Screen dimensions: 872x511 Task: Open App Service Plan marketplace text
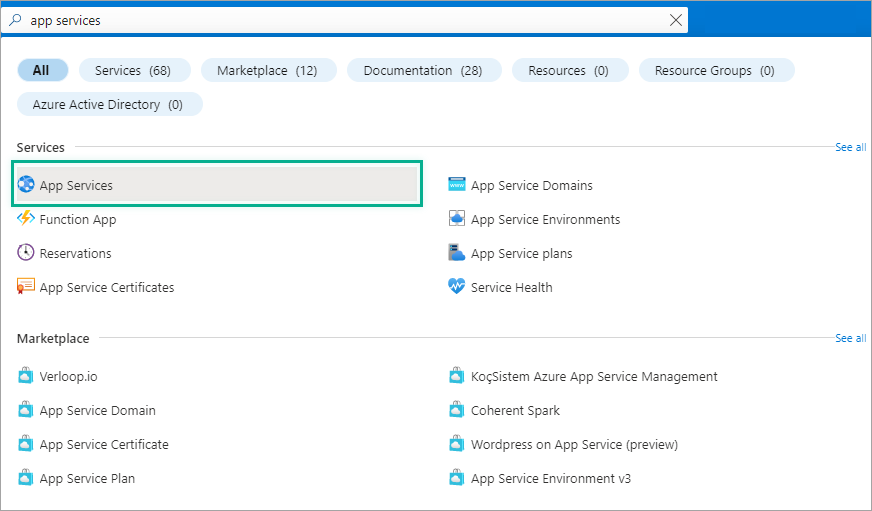click(x=87, y=478)
